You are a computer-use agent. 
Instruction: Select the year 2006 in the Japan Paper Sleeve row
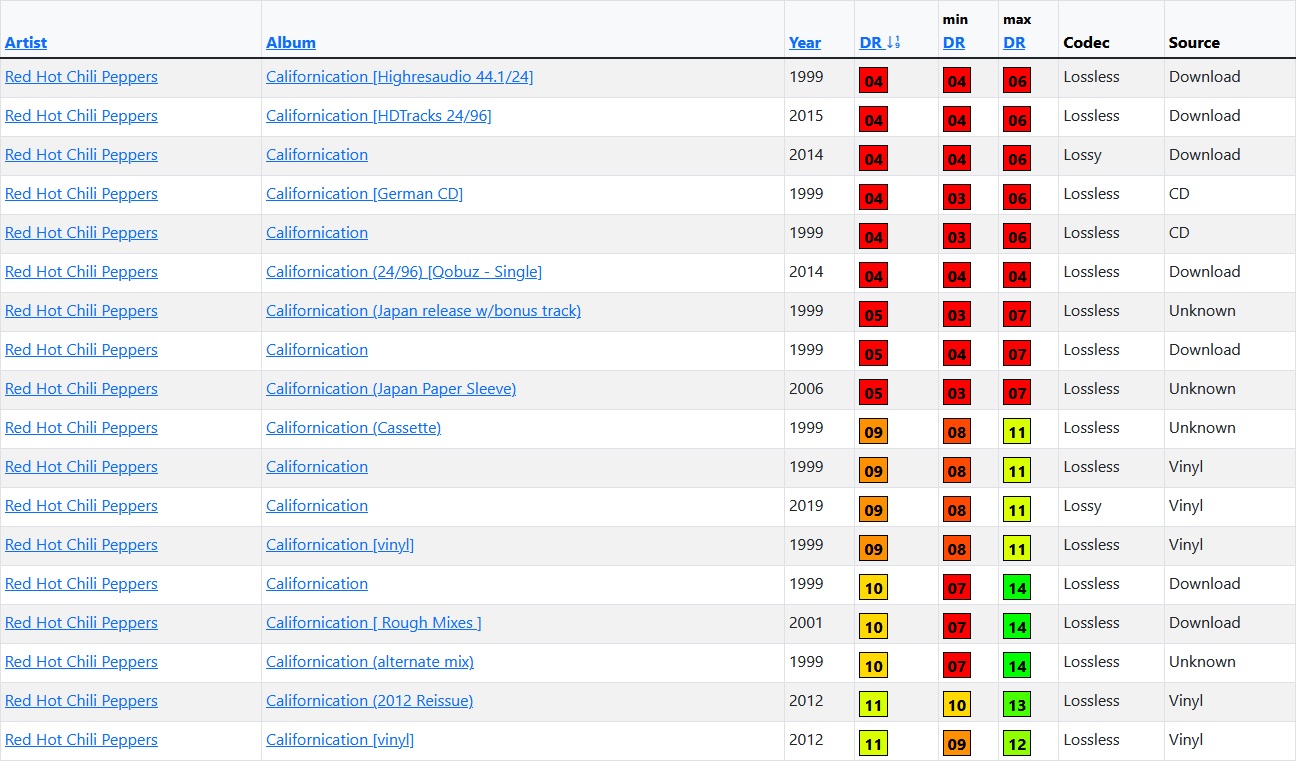[x=806, y=389]
